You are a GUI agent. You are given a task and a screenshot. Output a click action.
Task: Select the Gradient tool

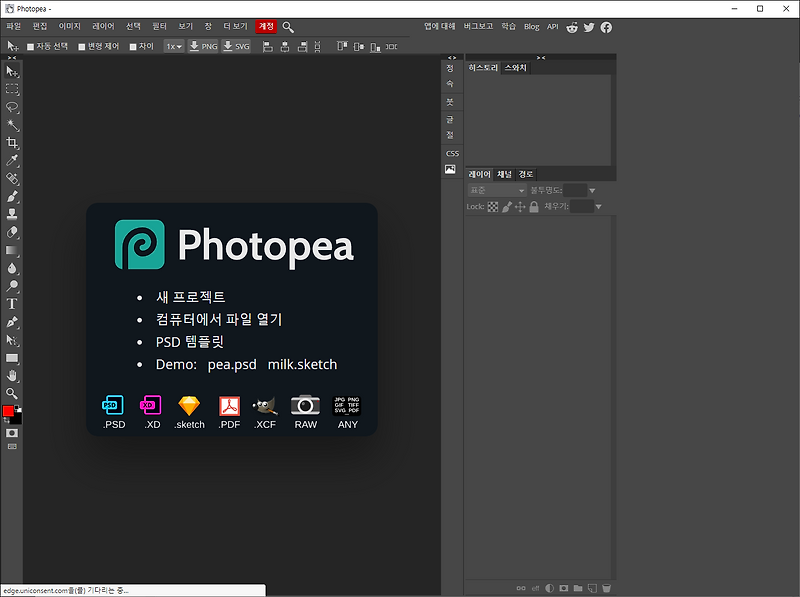[x=12, y=250]
